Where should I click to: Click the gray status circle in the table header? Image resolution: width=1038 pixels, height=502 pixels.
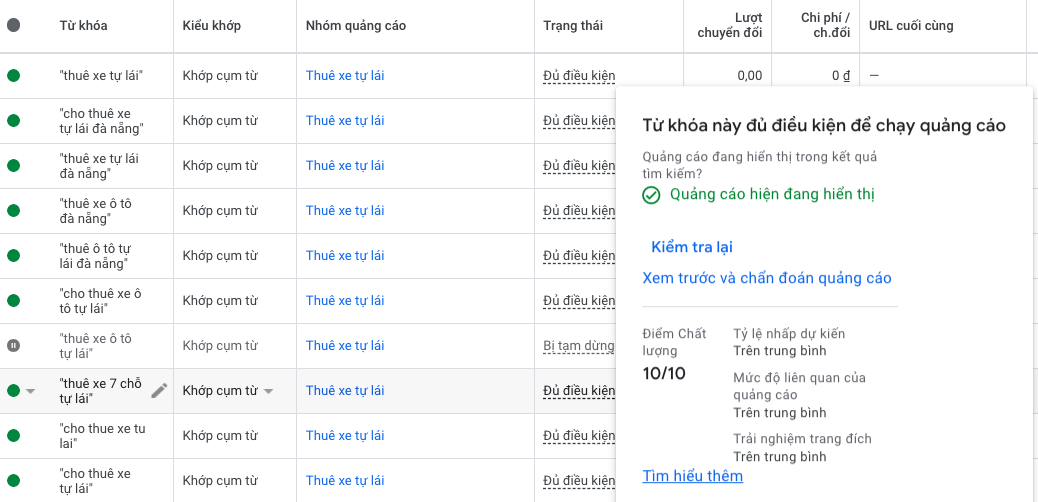(13, 26)
